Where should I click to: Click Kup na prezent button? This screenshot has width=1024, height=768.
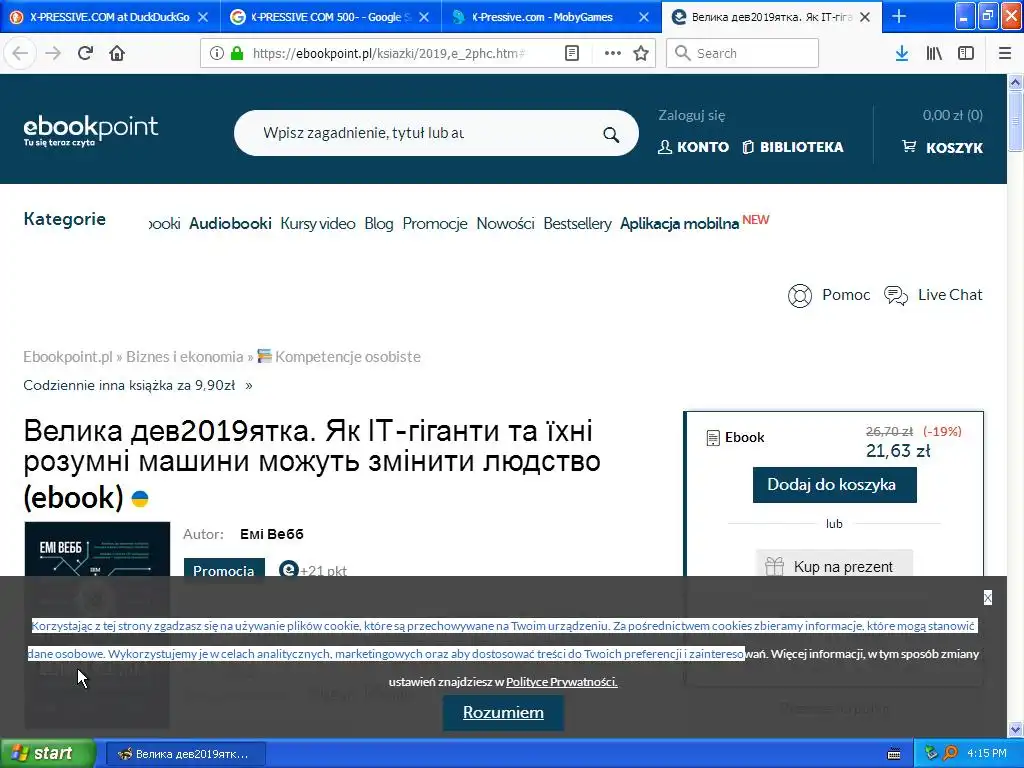click(x=834, y=566)
